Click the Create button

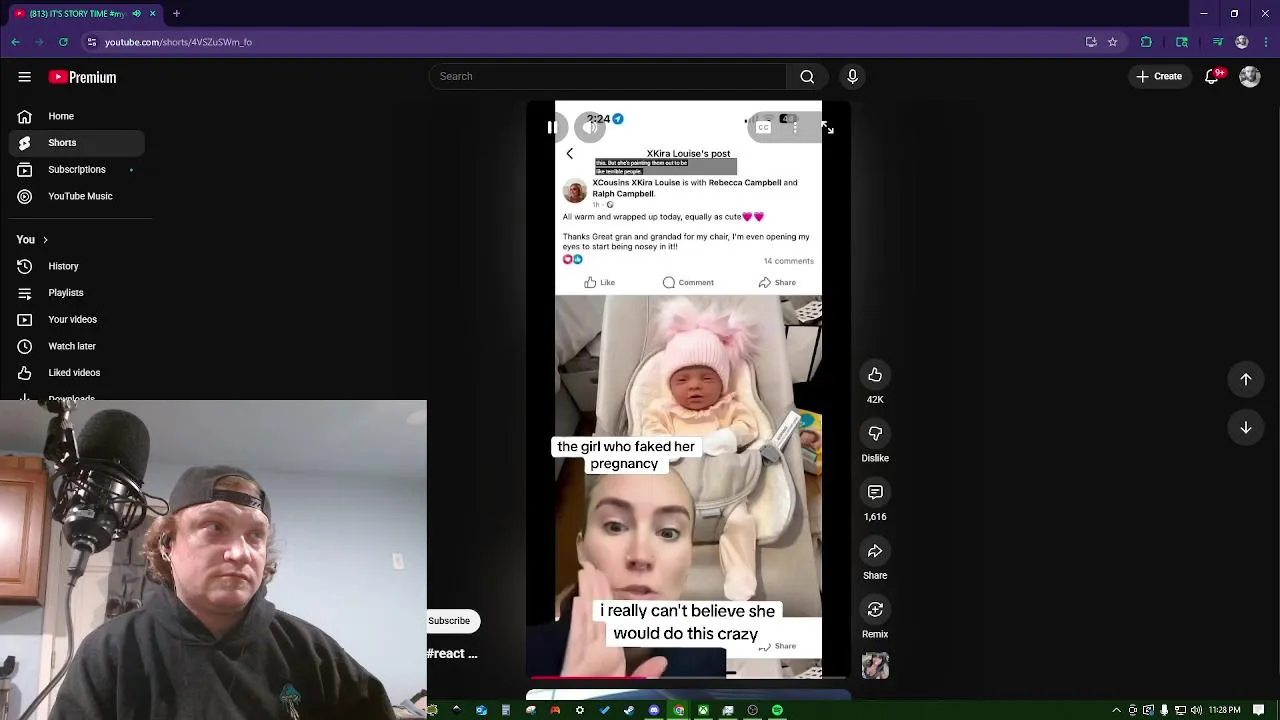1159,76
